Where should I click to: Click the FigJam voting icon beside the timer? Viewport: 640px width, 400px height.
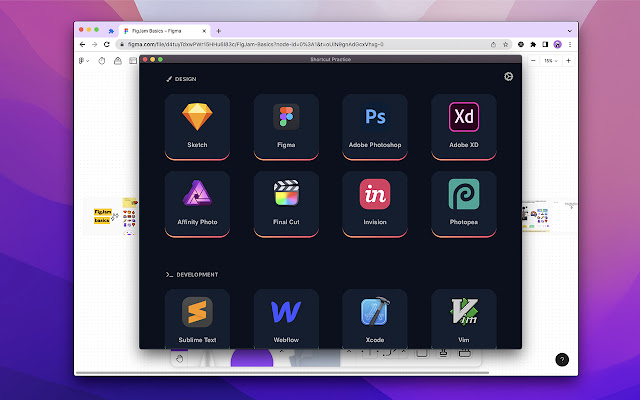[118, 61]
